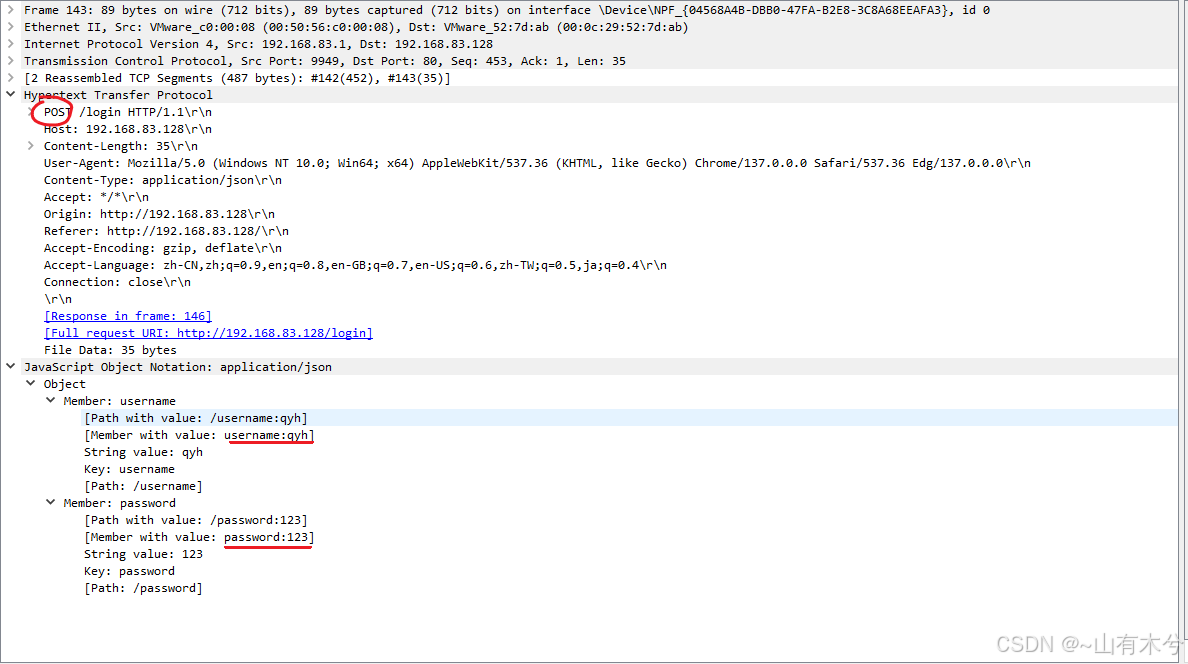Expand the Frame 143 row
The image size is (1188, 664).
point(11,10)
